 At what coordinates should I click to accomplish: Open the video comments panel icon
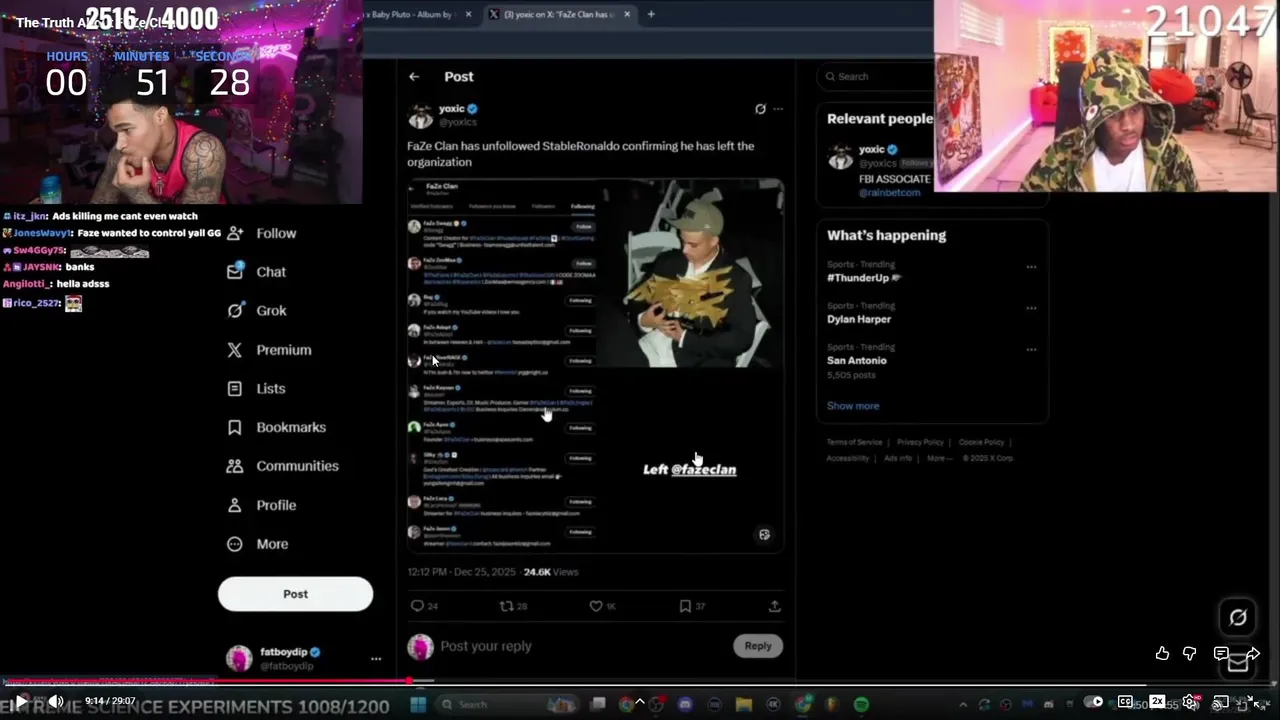point(1220,653)
